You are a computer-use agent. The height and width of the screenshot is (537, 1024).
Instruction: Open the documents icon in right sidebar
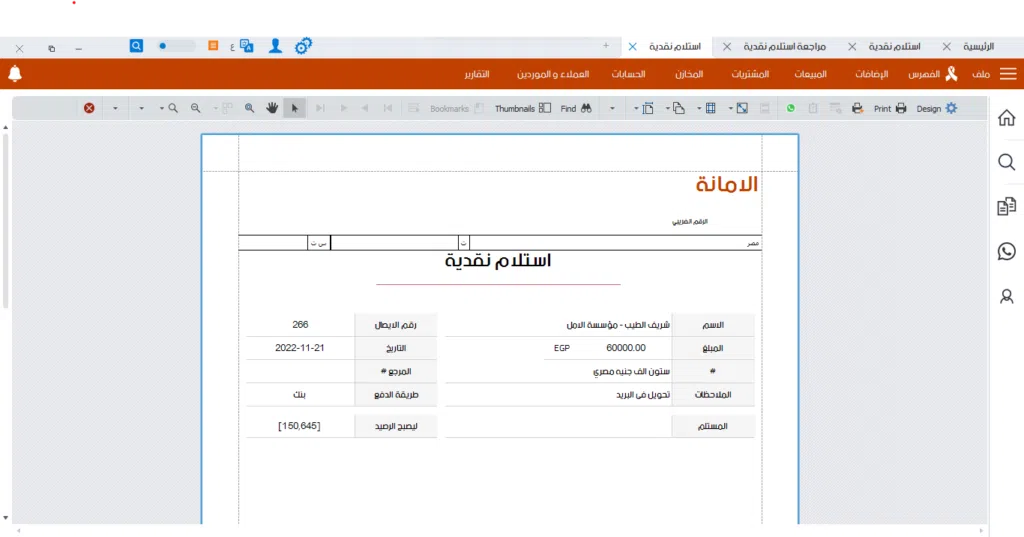pyautogui.click(x=1006, y=206)
